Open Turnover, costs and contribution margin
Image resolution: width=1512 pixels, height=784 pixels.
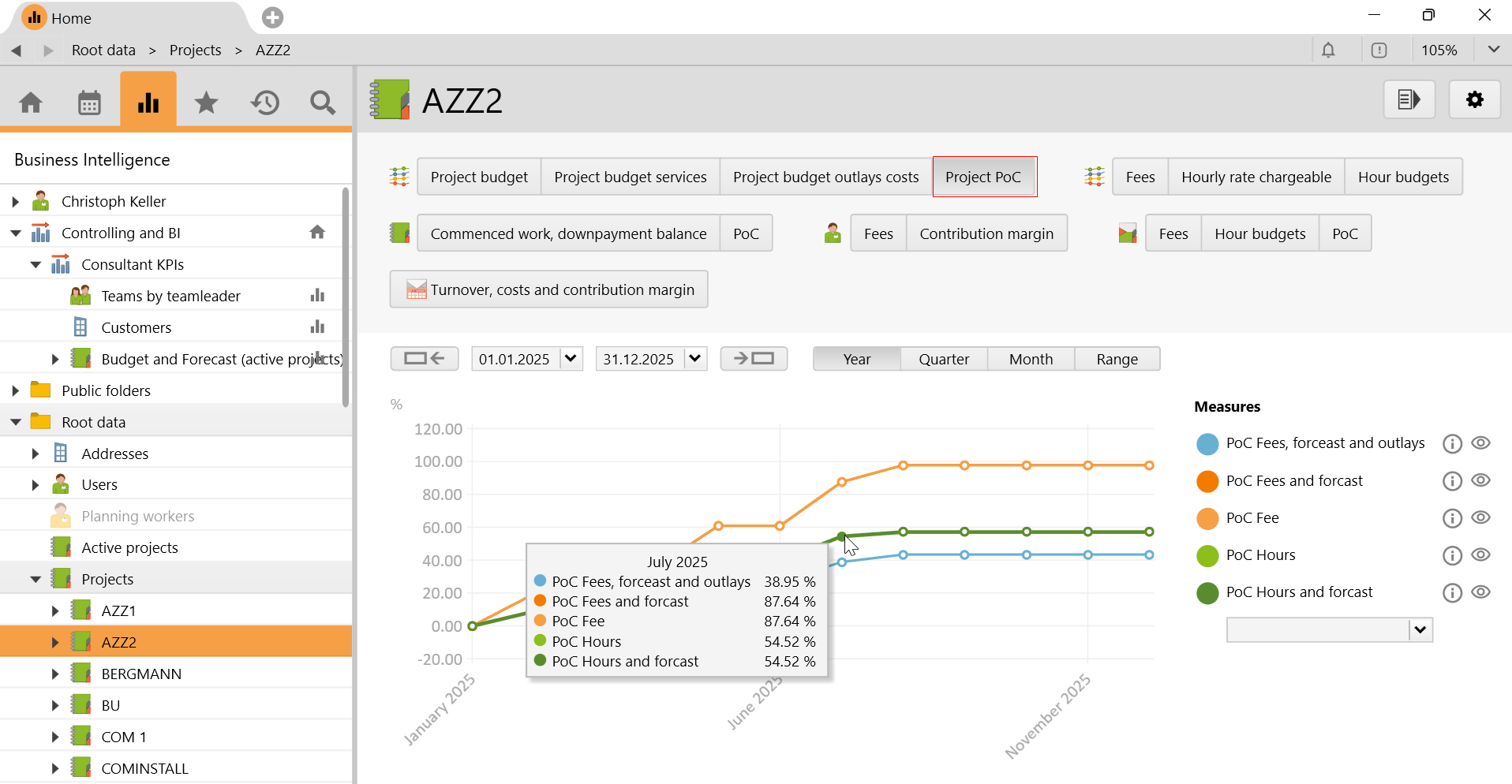pyautogui.click(x=548, y=289)
